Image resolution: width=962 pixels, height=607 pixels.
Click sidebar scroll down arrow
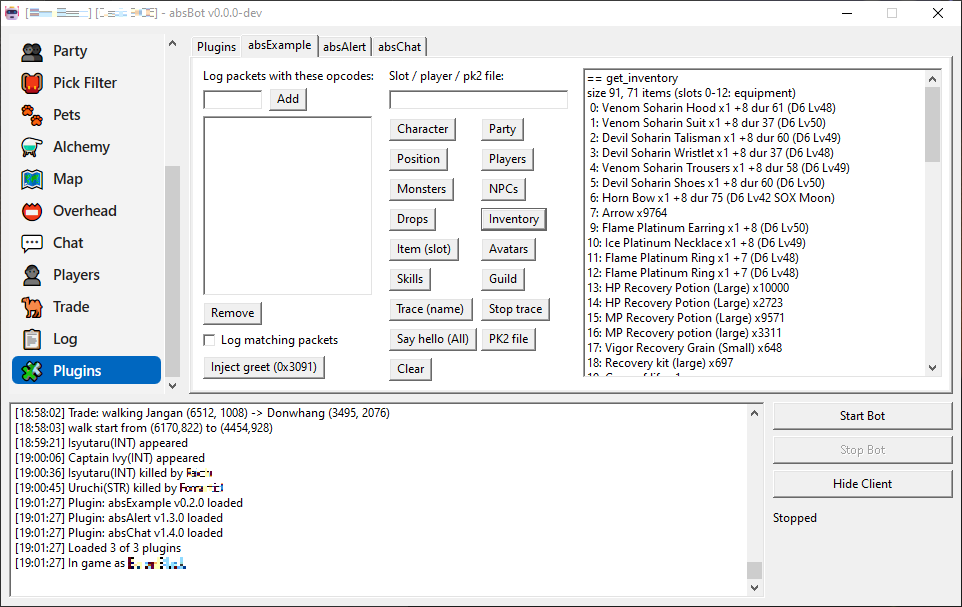coord(172,386)
